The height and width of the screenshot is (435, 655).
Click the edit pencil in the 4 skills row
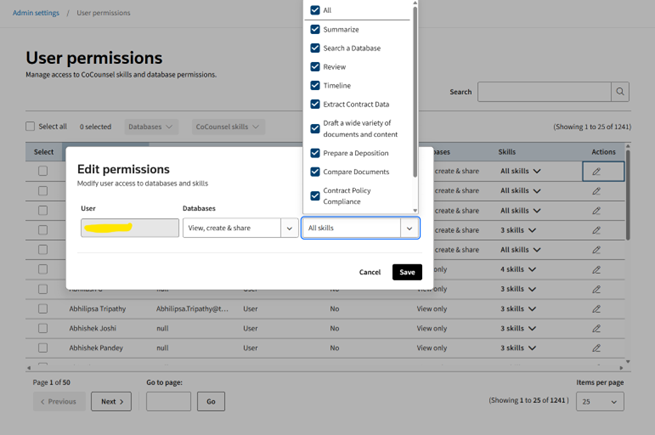pyautogui.click(x=596, y=270)
